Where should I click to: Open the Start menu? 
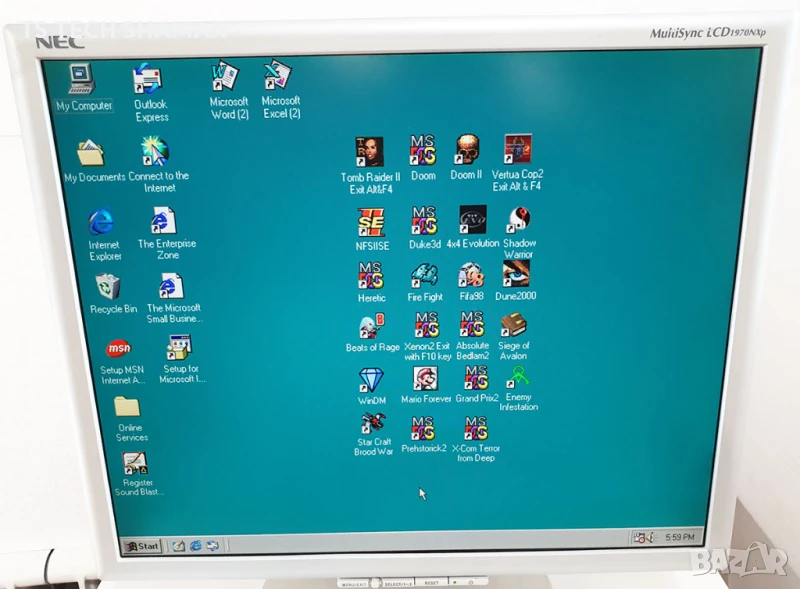[x=142, y=546]
